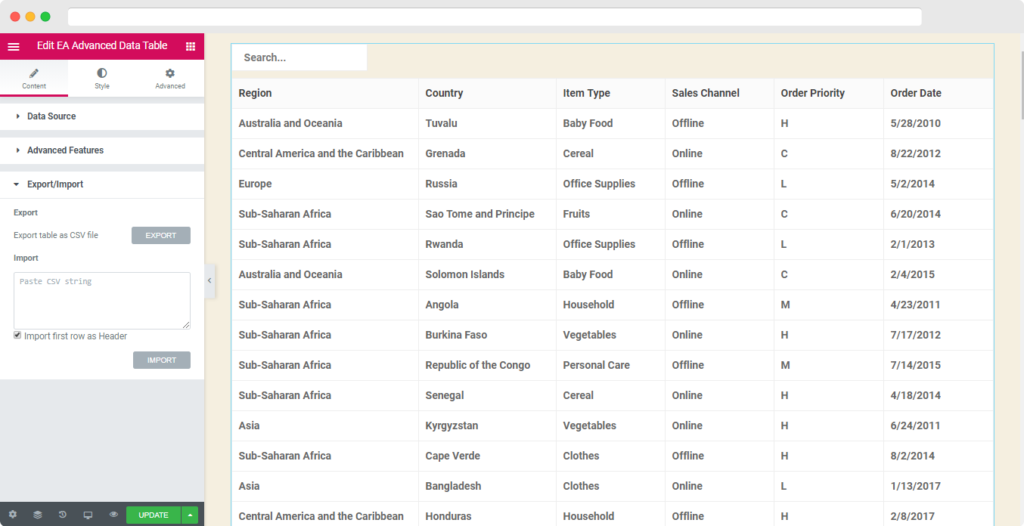Click the Bangladesh cell

pos(487,485)
